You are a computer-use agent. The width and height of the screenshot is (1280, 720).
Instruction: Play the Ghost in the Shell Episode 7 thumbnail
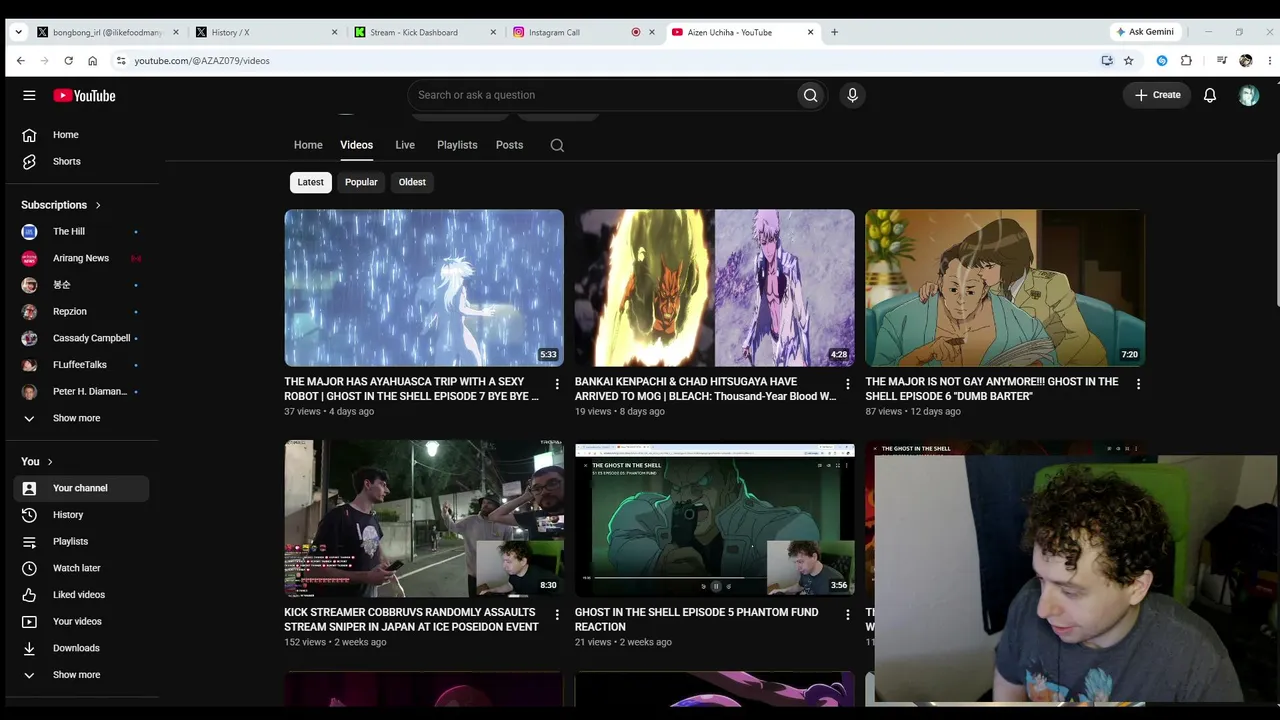click(424, 288)
